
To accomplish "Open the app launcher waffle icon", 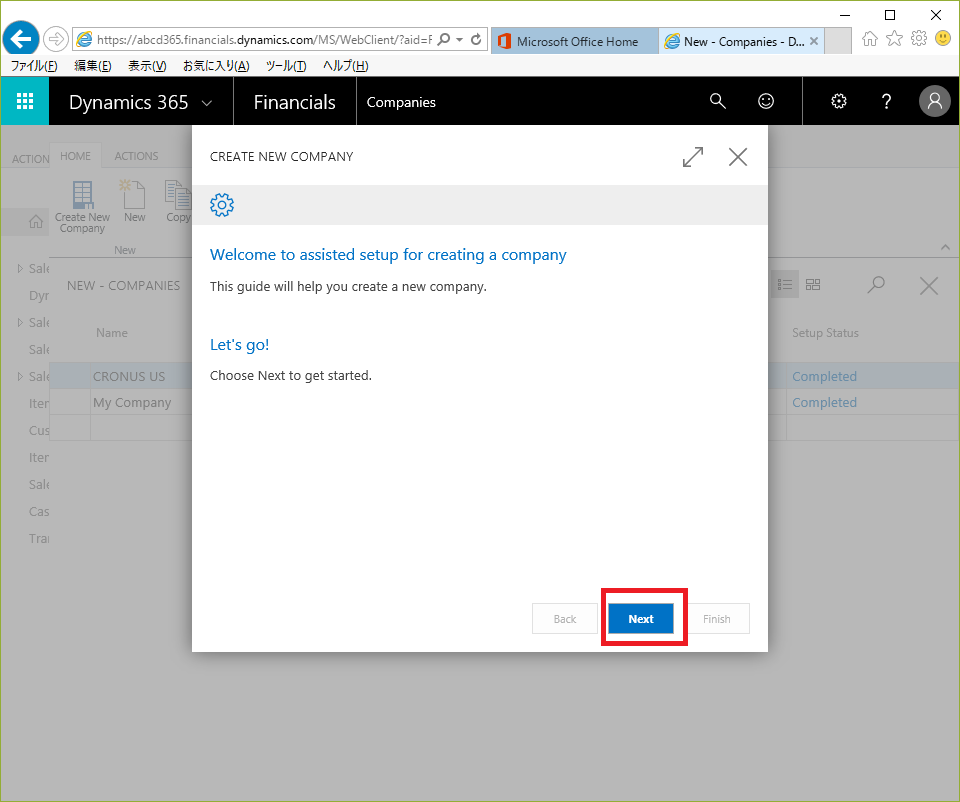I will 24,101.
